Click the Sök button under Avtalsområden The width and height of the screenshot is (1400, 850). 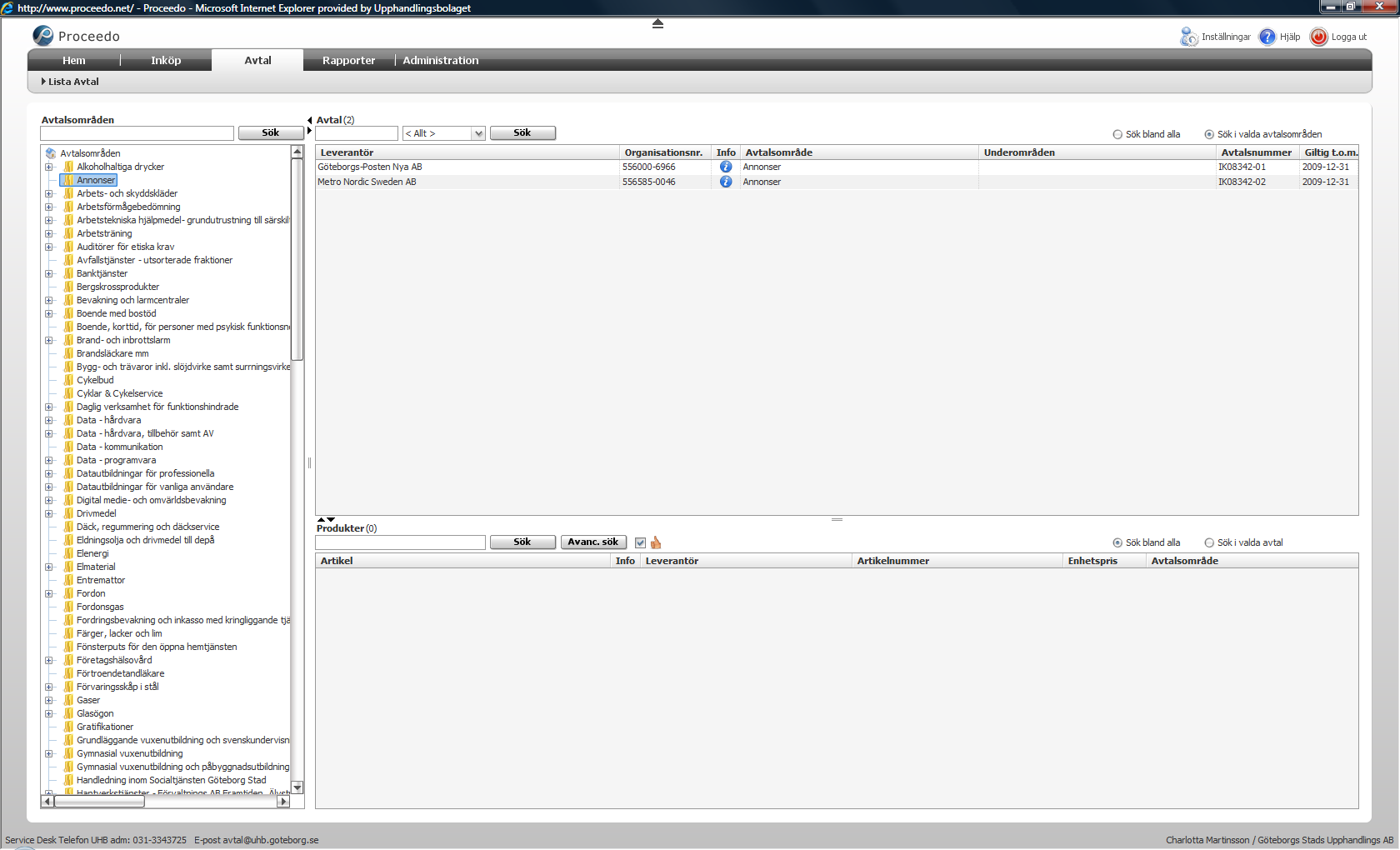(271, 133)
